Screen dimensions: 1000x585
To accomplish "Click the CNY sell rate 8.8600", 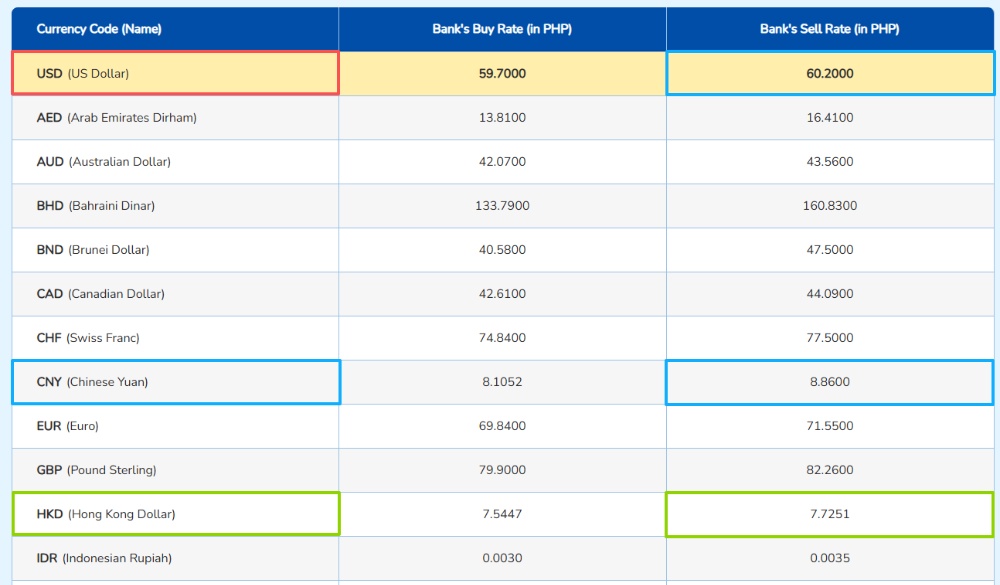I will (829, 382).
